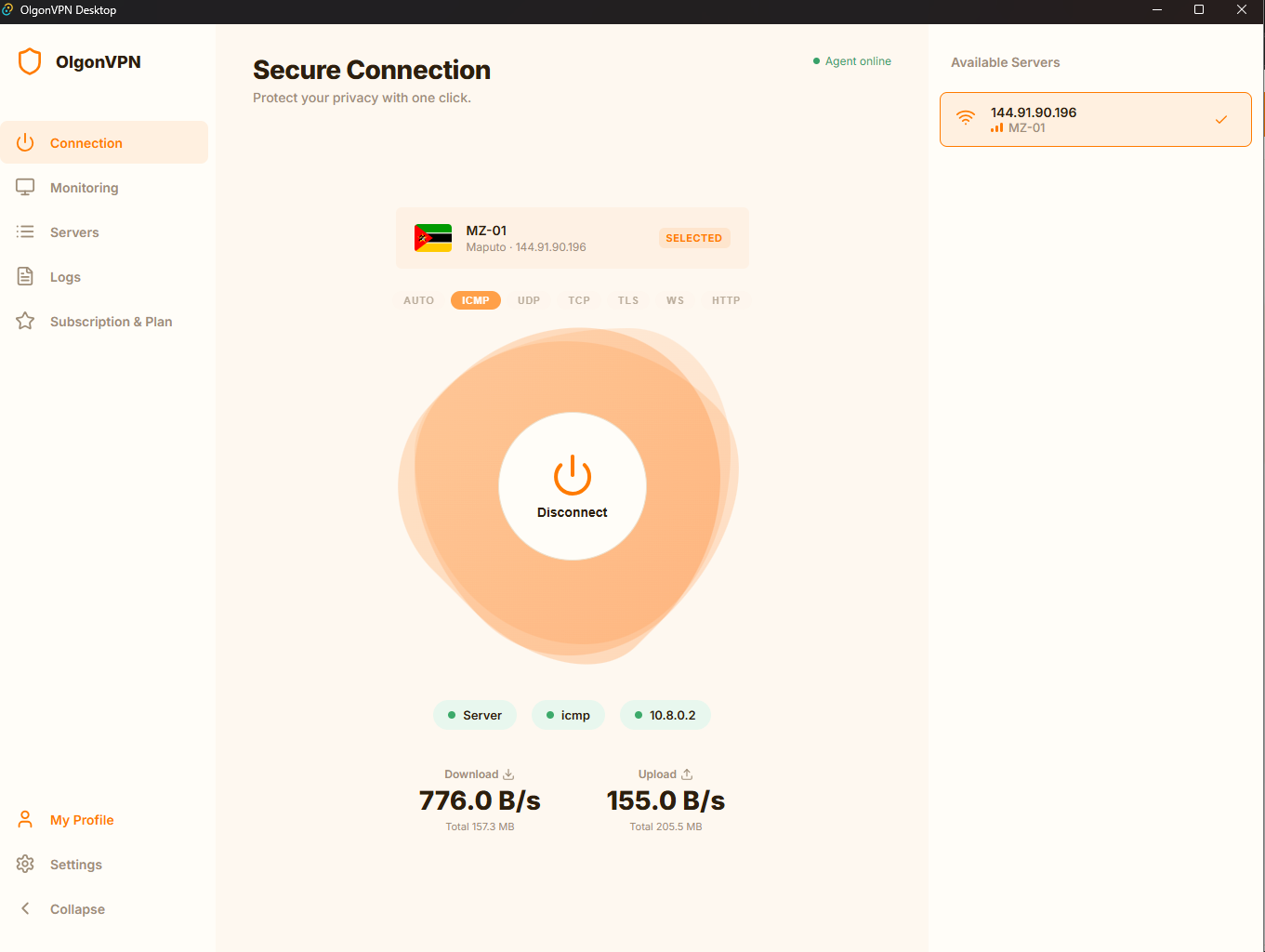Click the orange power icon in center circle
The image size is (1265, 952).
point(573,475)
